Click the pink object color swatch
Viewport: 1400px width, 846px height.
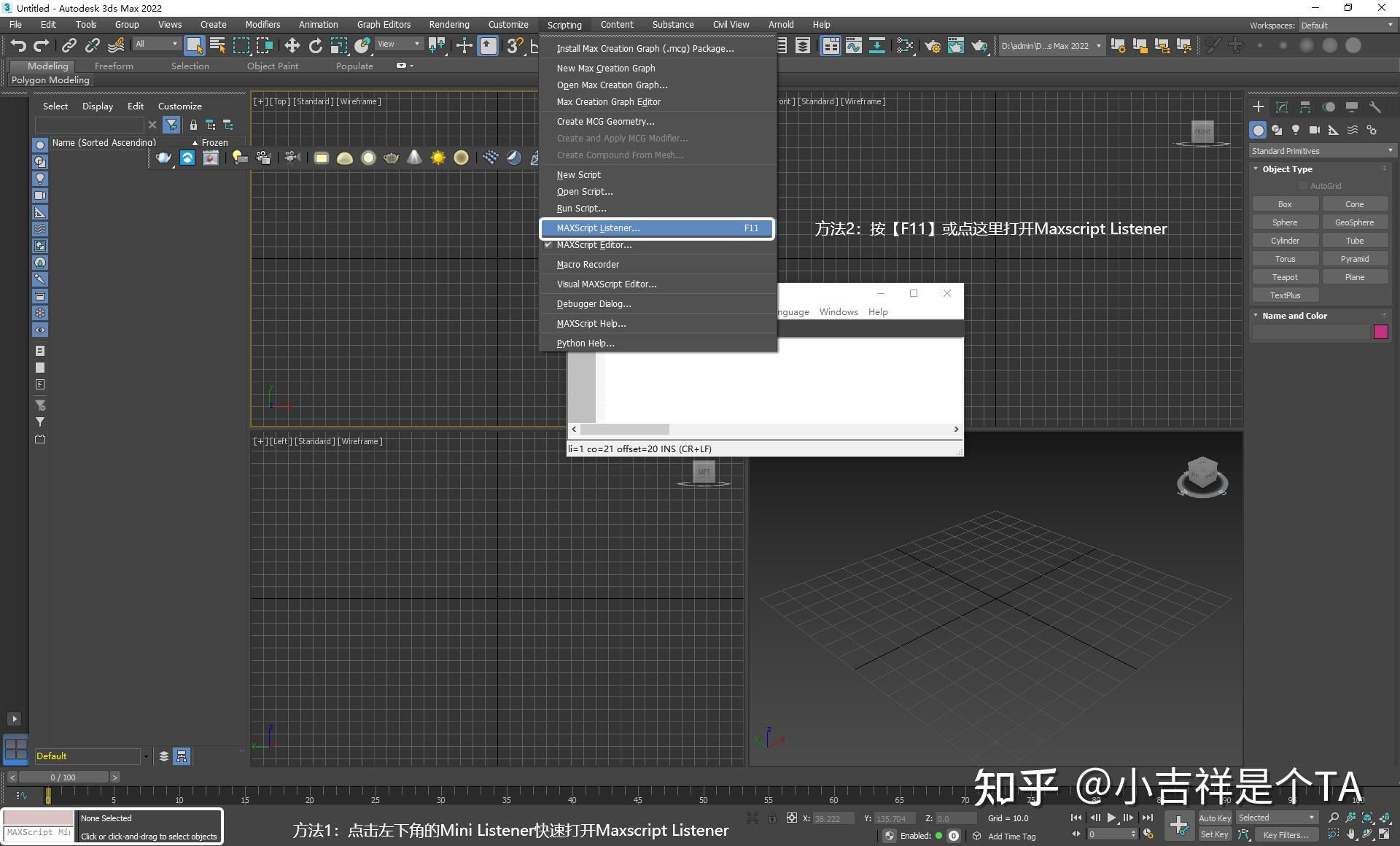tap(1380, 333)
